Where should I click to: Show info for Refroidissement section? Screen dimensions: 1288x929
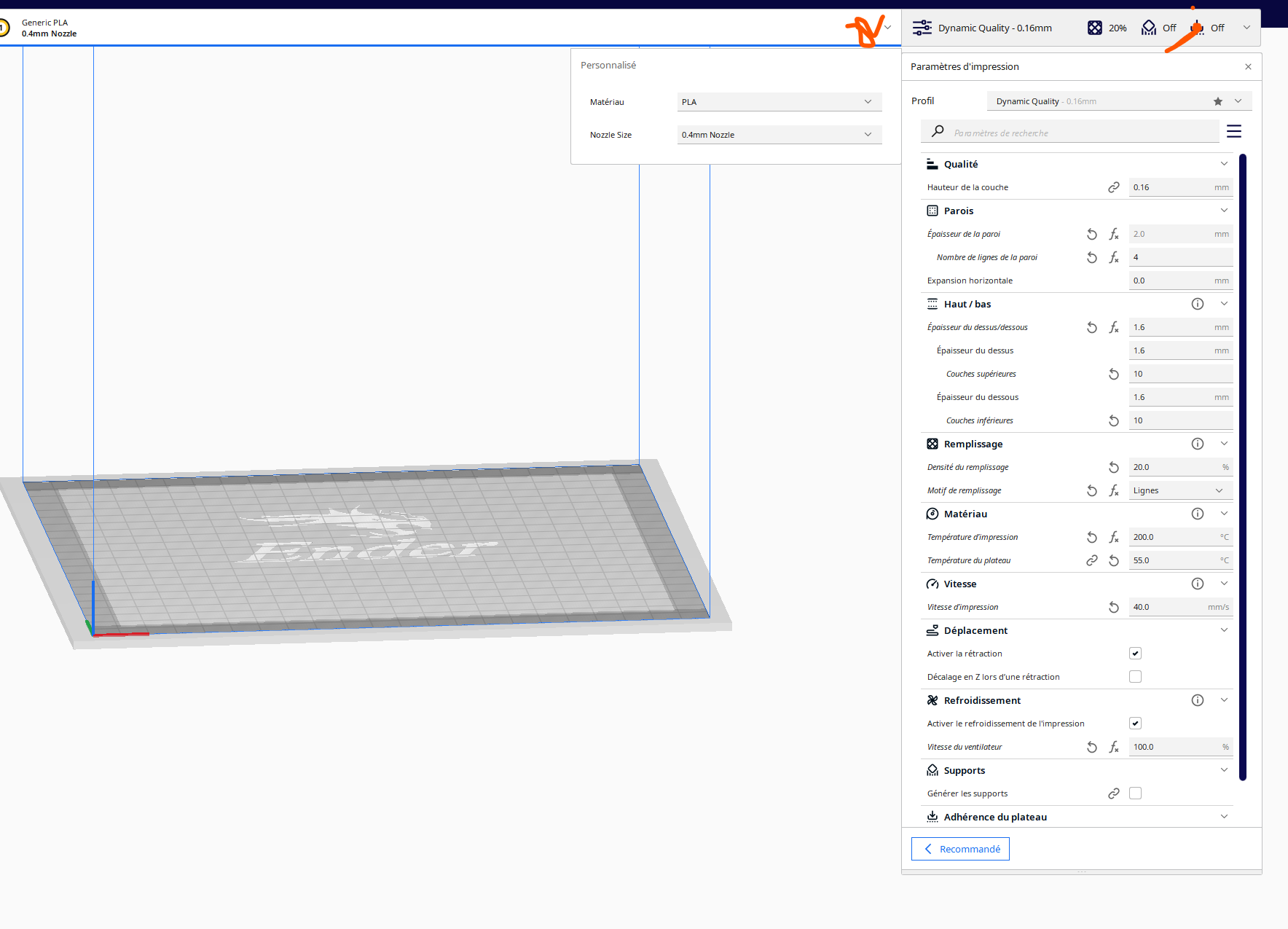coord(1198,700)
